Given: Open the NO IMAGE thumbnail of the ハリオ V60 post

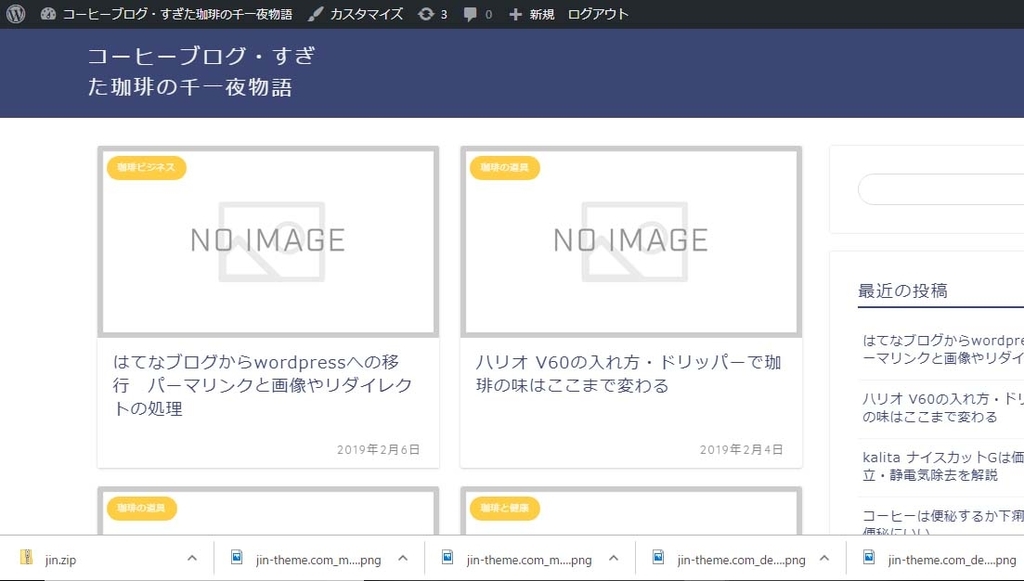Looking at the screenshot, I should pyautogui.click(x=631, y=242).
